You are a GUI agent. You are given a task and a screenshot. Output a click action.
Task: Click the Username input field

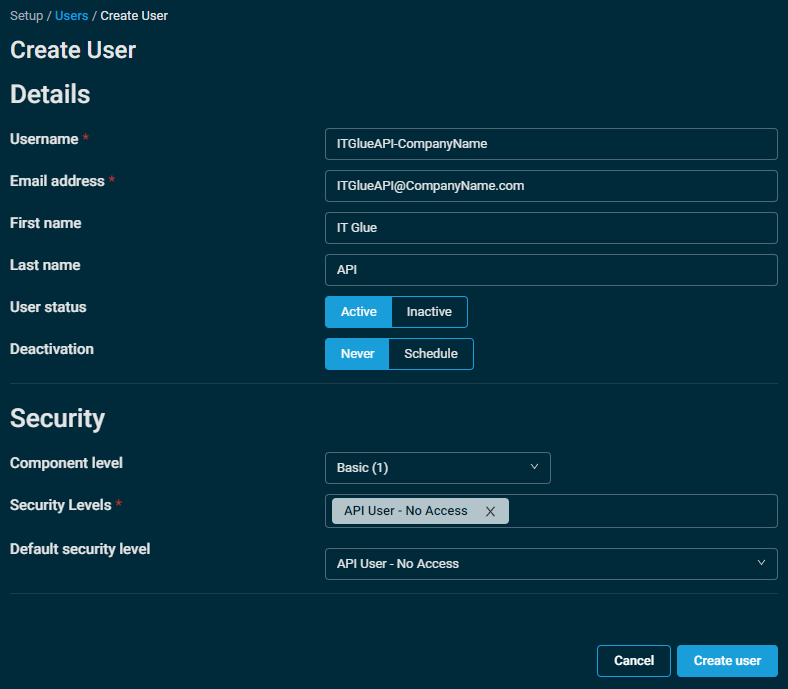[551, 144]
